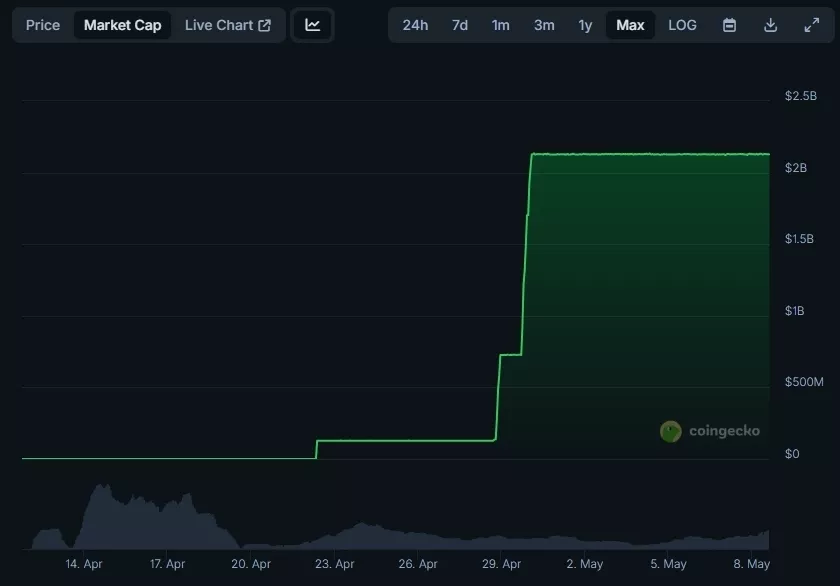The height and width of the screenshot is (586, 840).
Task: Click the $2B plateau line on chart
Action: 650,154
